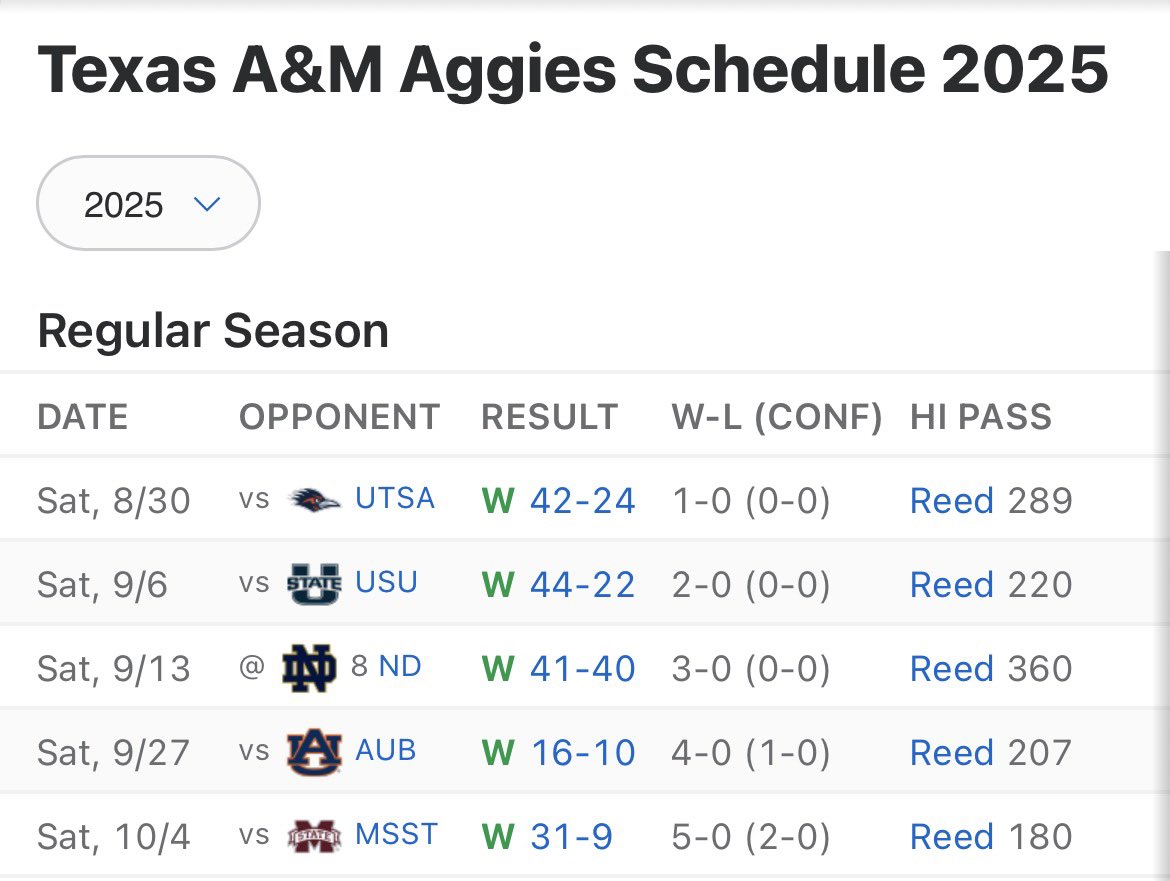
Task: Open Reed's profile in the ND row
Action: 951,669
